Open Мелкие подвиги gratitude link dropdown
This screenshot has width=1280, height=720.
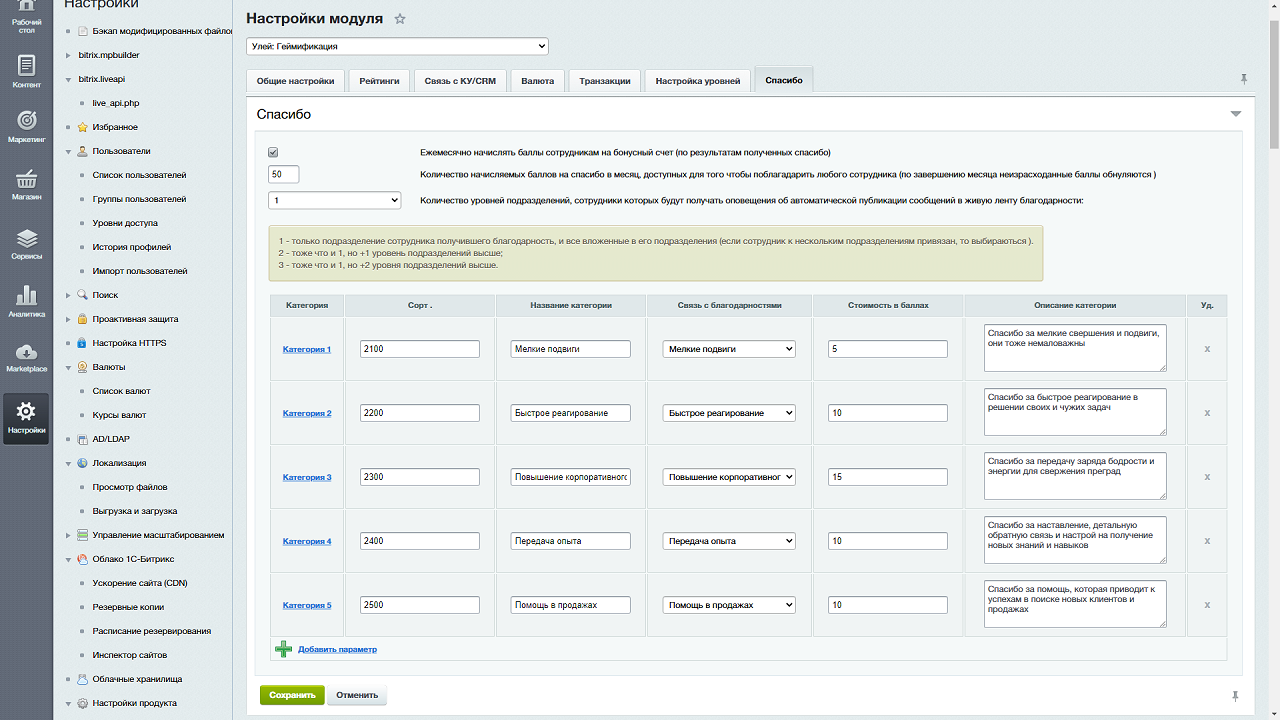729,349
